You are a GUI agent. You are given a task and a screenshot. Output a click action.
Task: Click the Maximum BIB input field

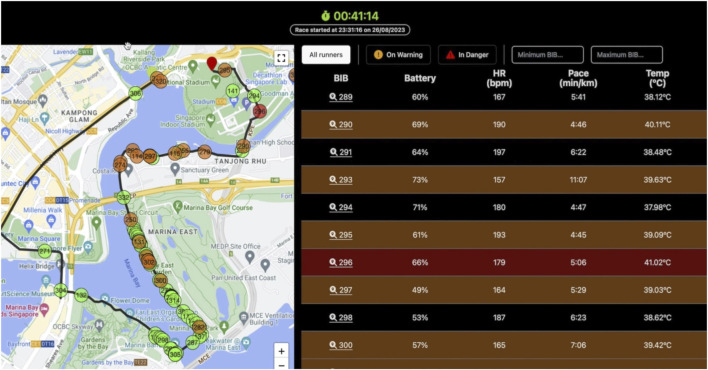point(627,55)
